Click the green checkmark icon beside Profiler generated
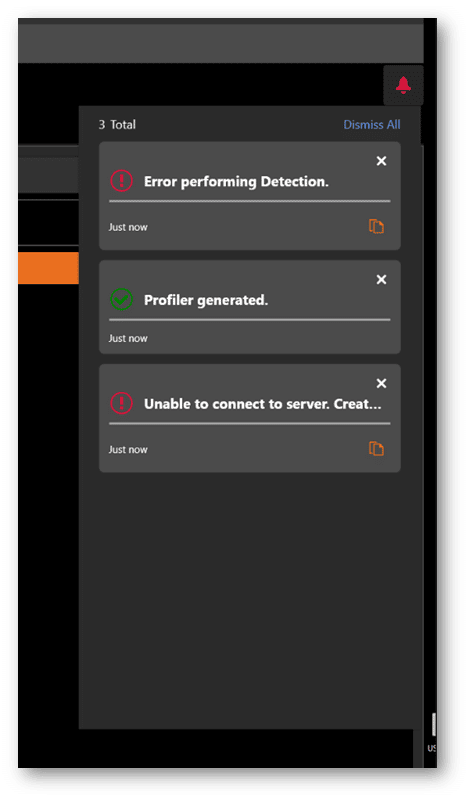Screen dimensions: 470x801 [122, 299]
